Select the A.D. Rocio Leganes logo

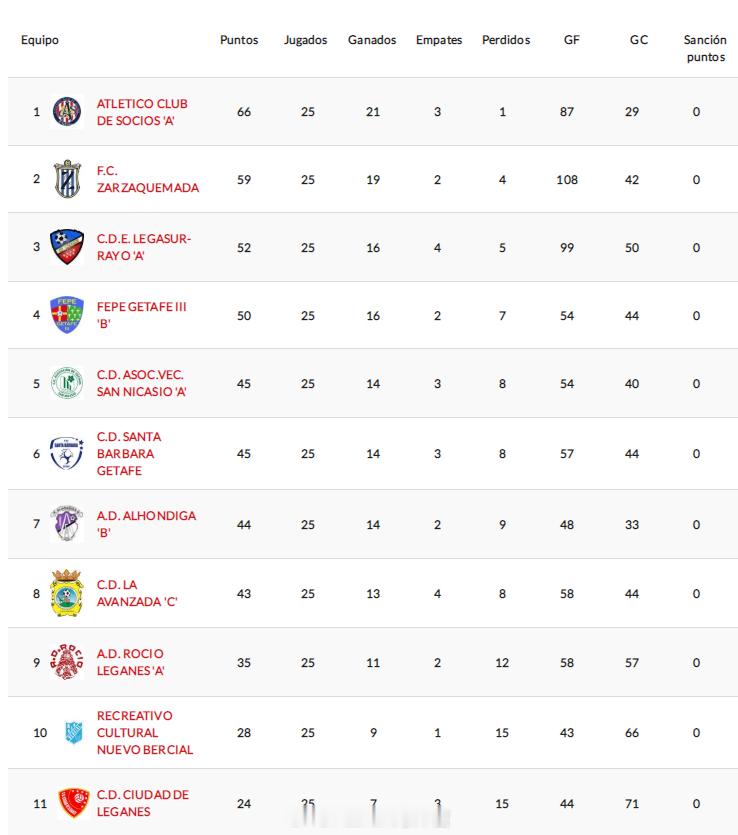(x=67, y=662)
